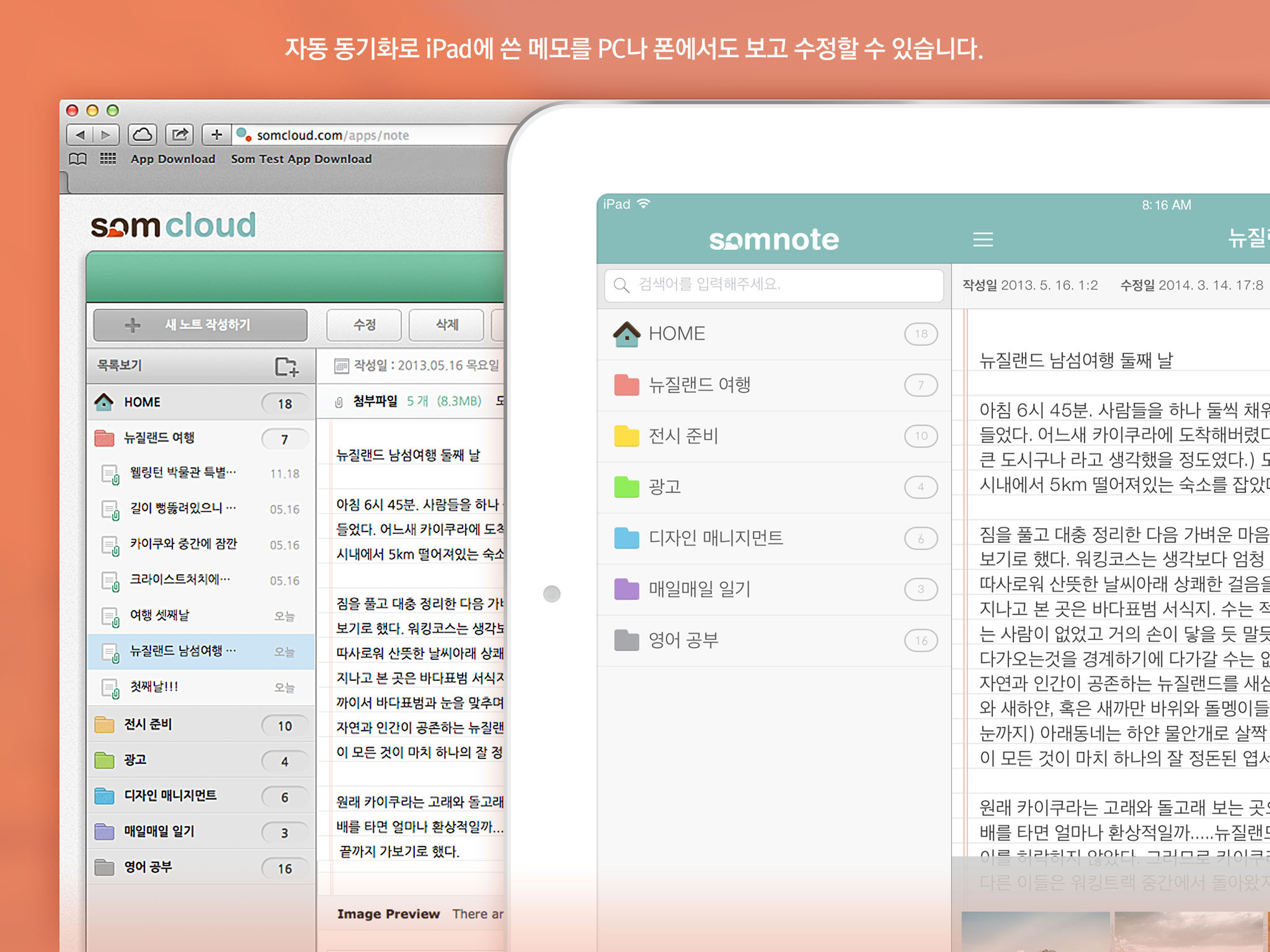Screen dimensions: 1270x952
Task: Click the Safari back arrow button
Action: pyautogui.click(x=80, y=135)
